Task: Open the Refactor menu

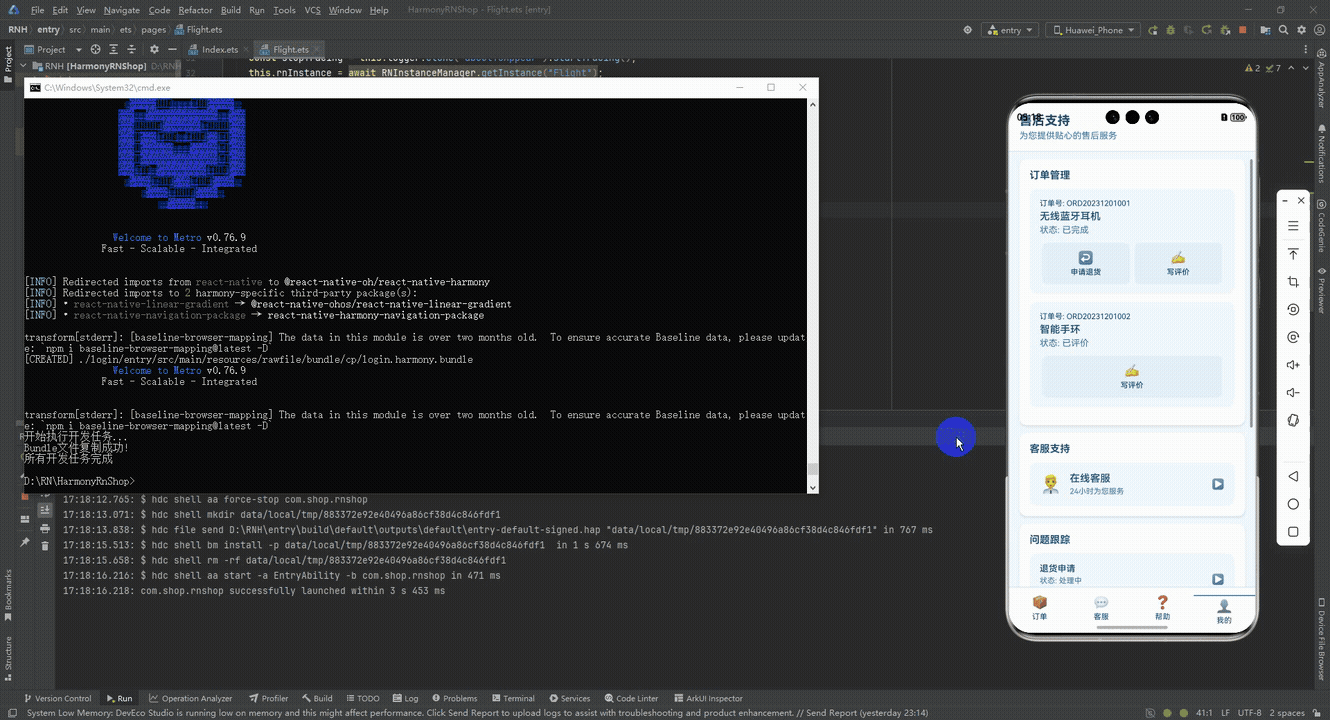Action: coord(195,10)
